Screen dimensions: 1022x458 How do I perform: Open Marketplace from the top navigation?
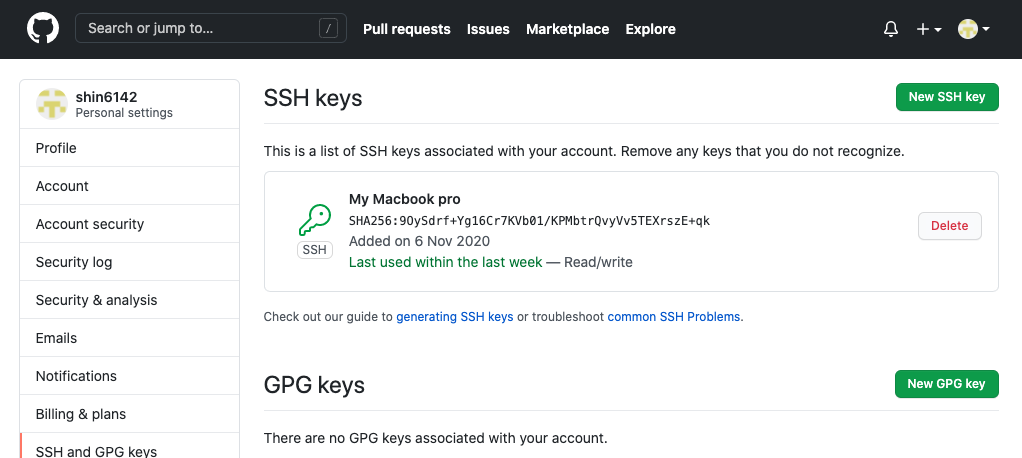pyautogui.click(x=567, y=29)
